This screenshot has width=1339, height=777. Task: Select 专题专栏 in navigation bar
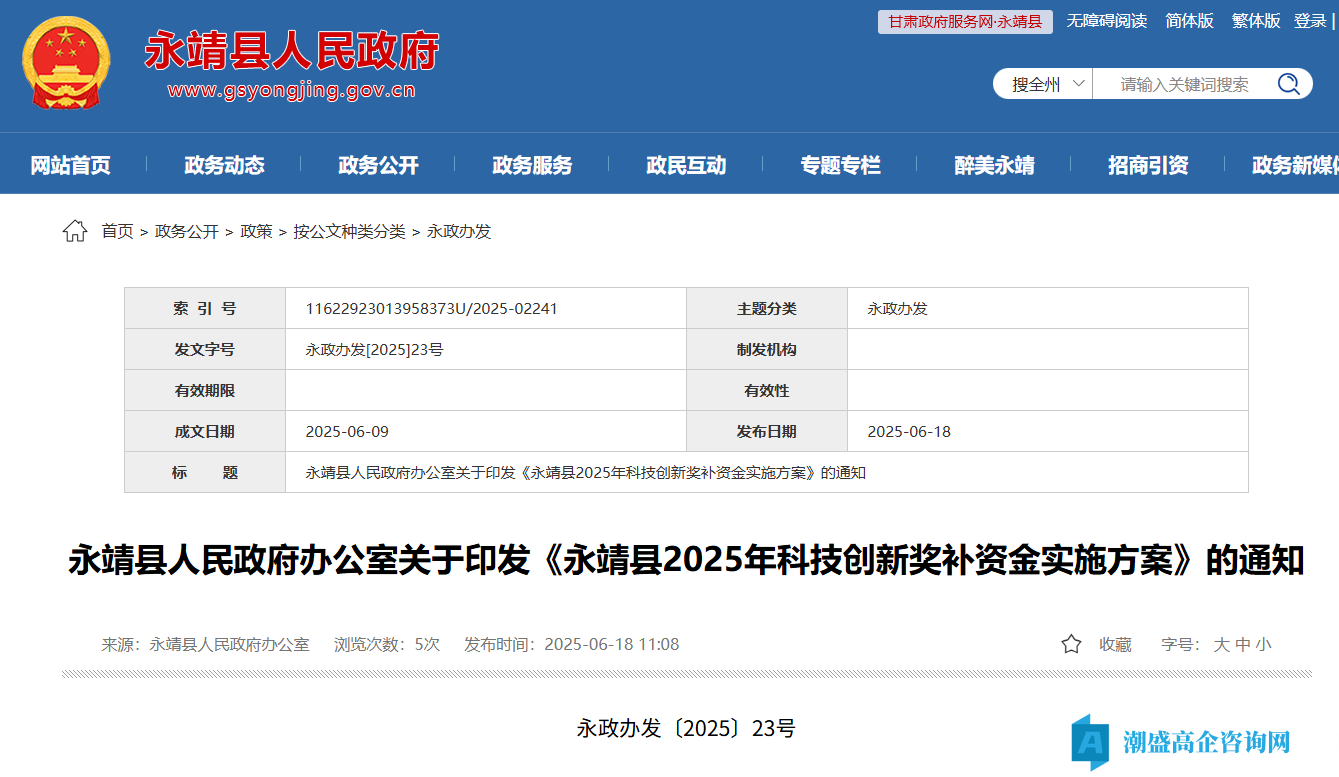(840, 165)
